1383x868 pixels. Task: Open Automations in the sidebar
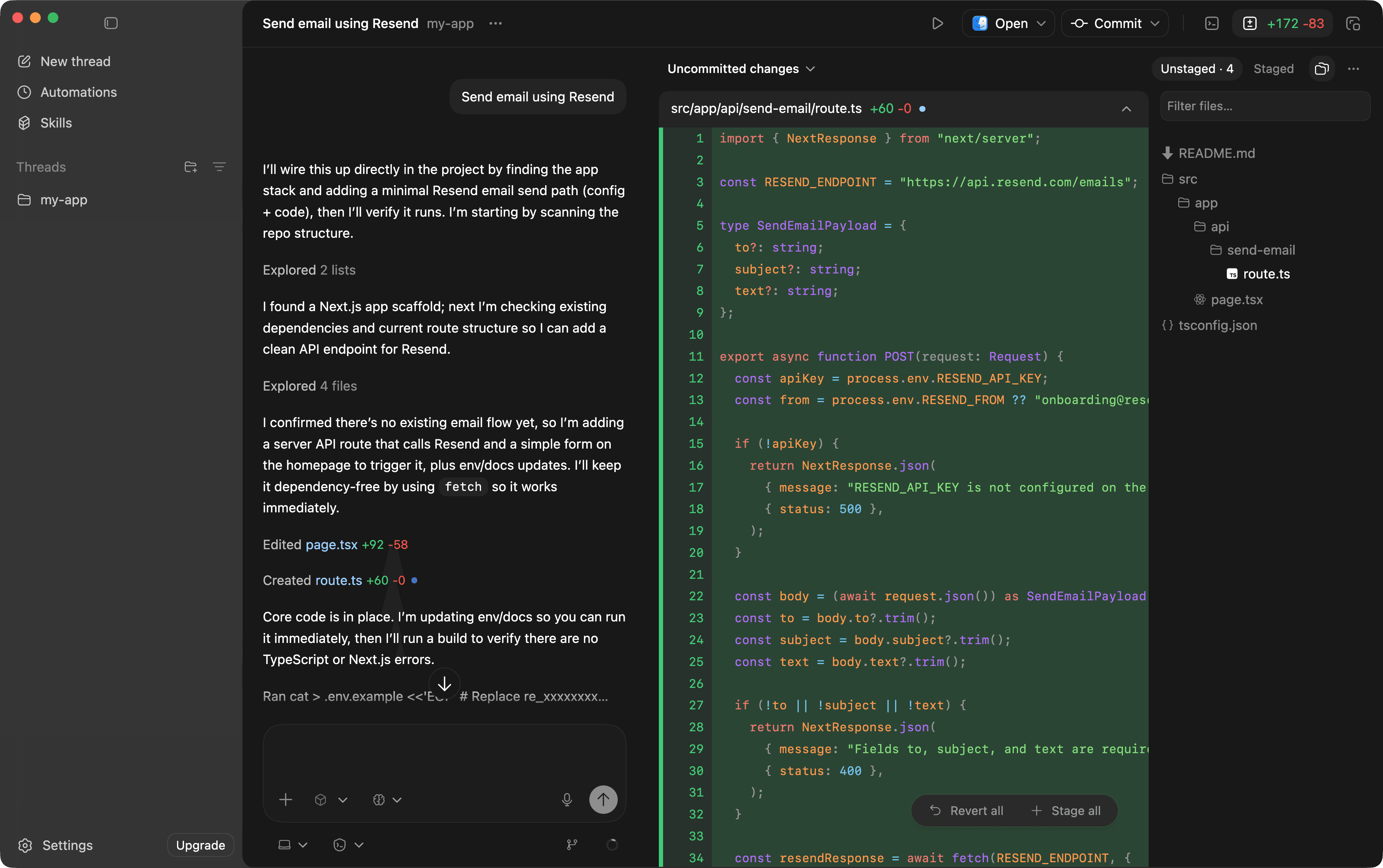78,92
